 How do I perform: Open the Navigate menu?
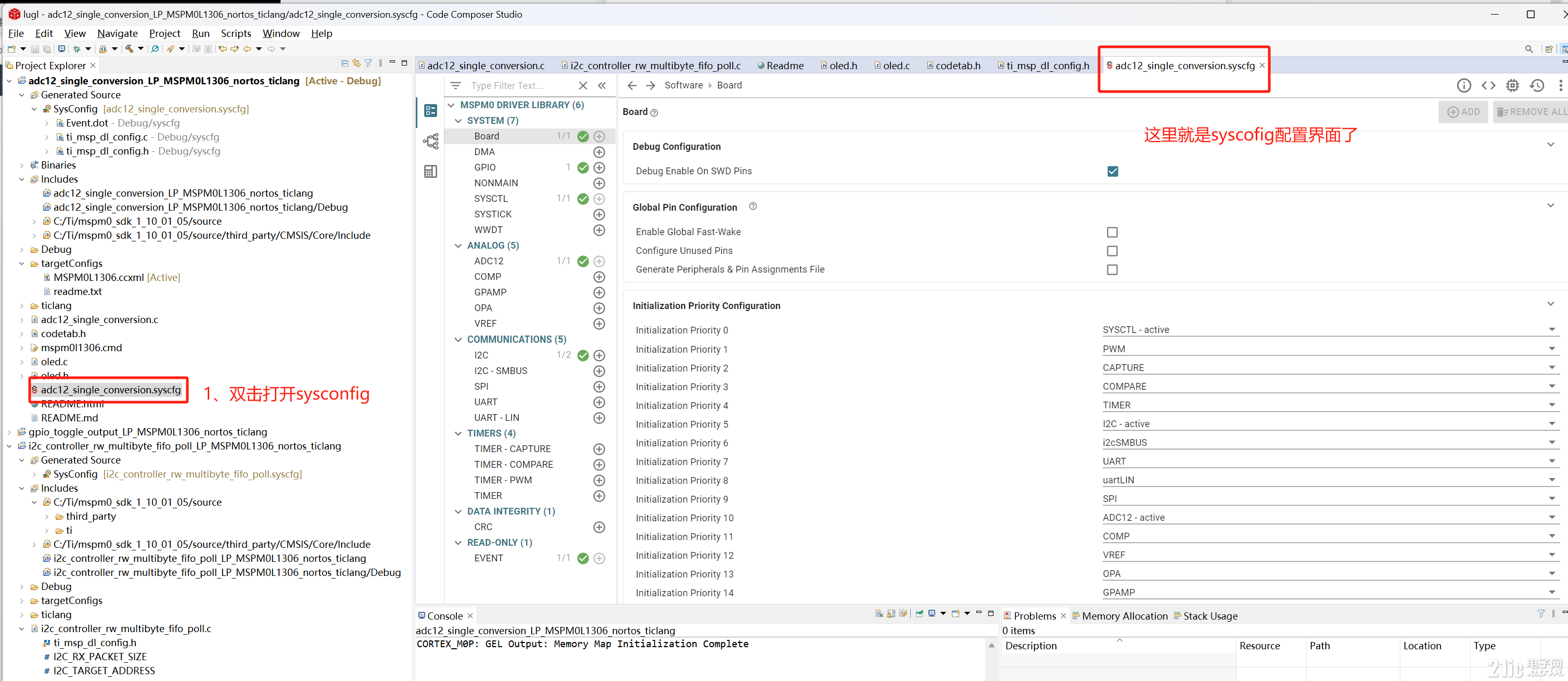[118, 33]
